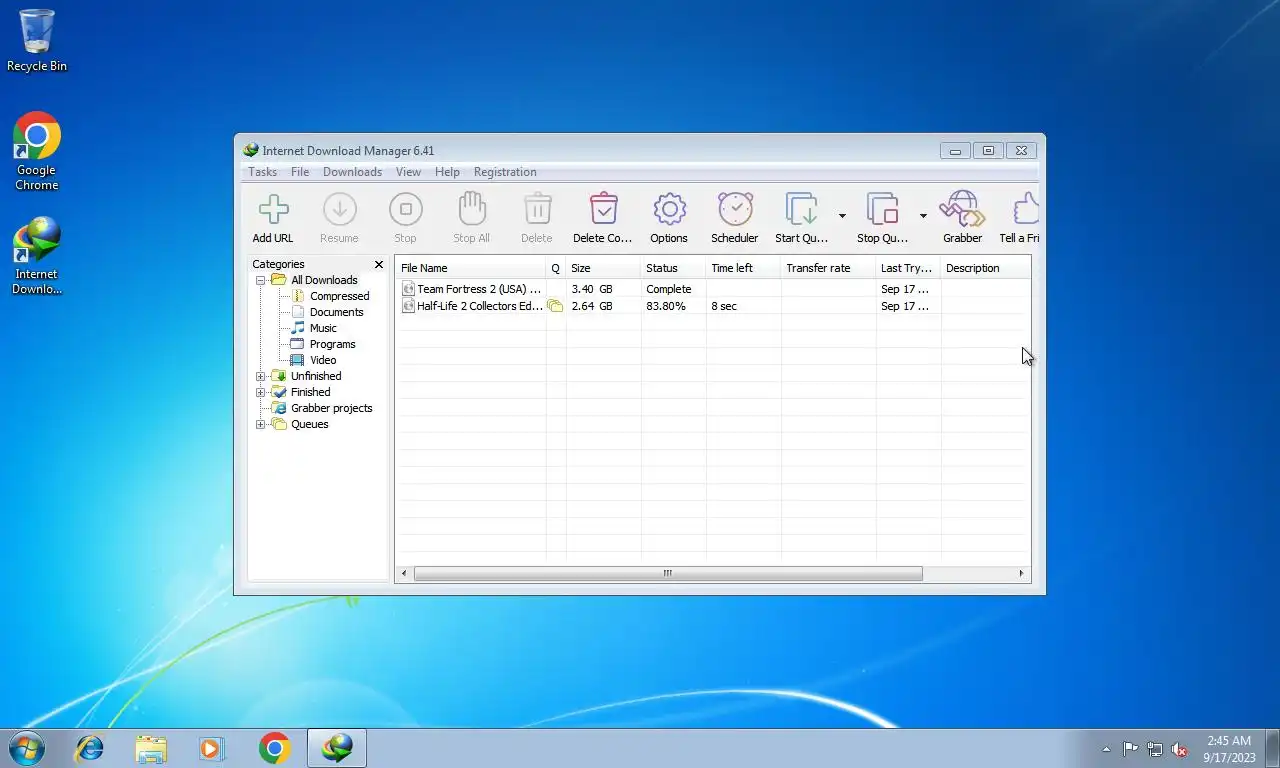Viewport: 1280px width, 768px height.
Task: Select the Music category in the tree
Action: coord(323,328)
